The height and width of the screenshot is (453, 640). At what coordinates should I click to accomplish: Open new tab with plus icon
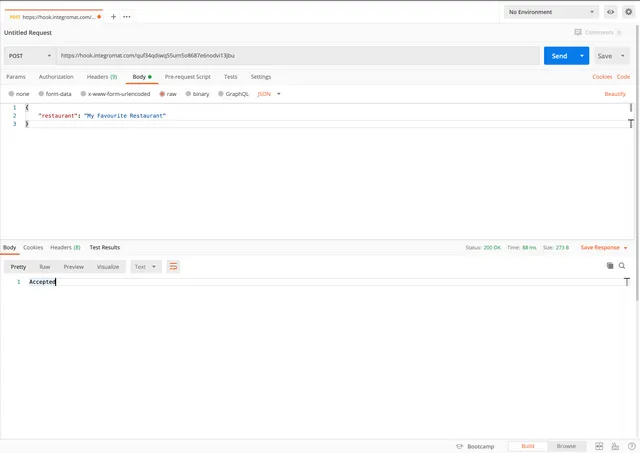[113, 16]
